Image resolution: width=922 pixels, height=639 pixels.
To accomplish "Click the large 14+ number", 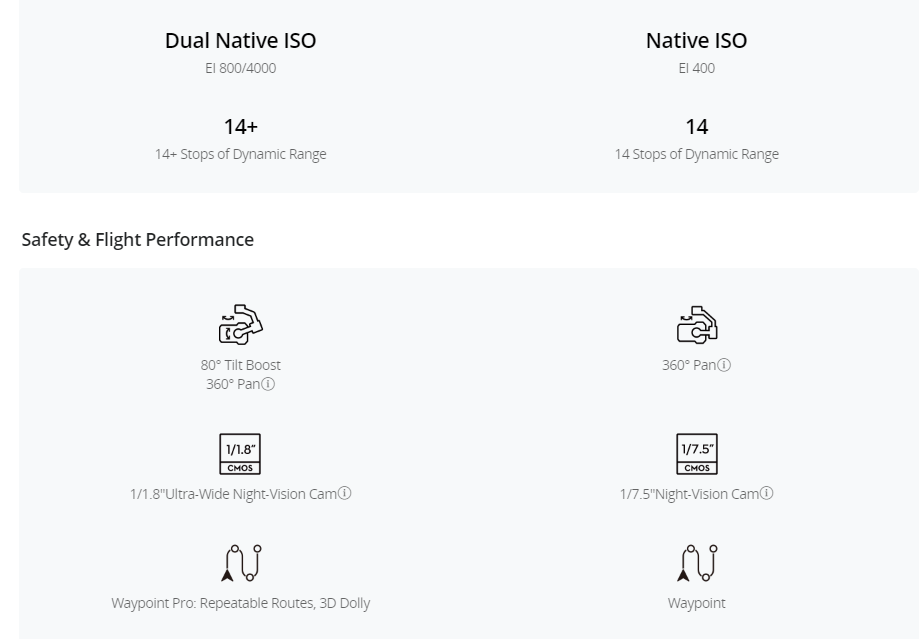I will (x=240, y=126).
